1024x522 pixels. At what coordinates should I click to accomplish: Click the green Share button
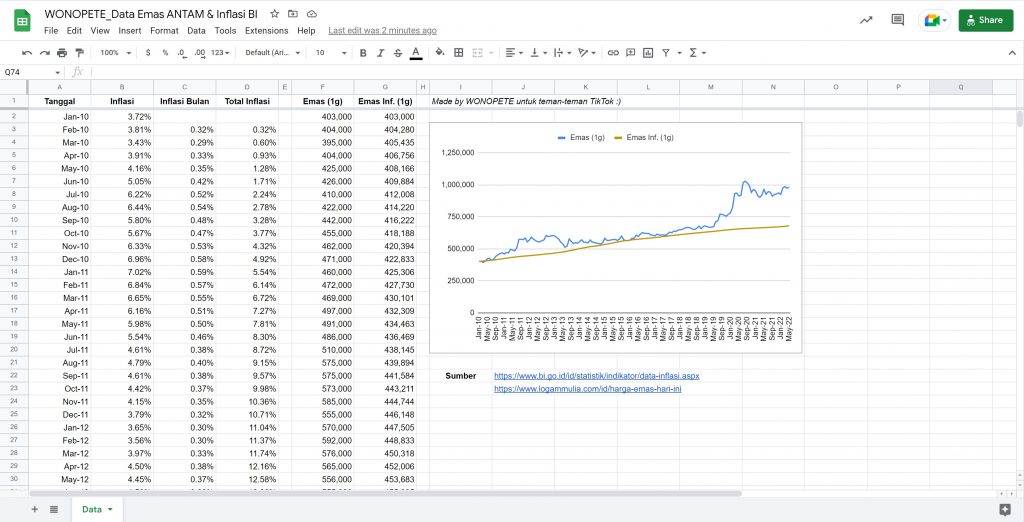tap(985, 20)
